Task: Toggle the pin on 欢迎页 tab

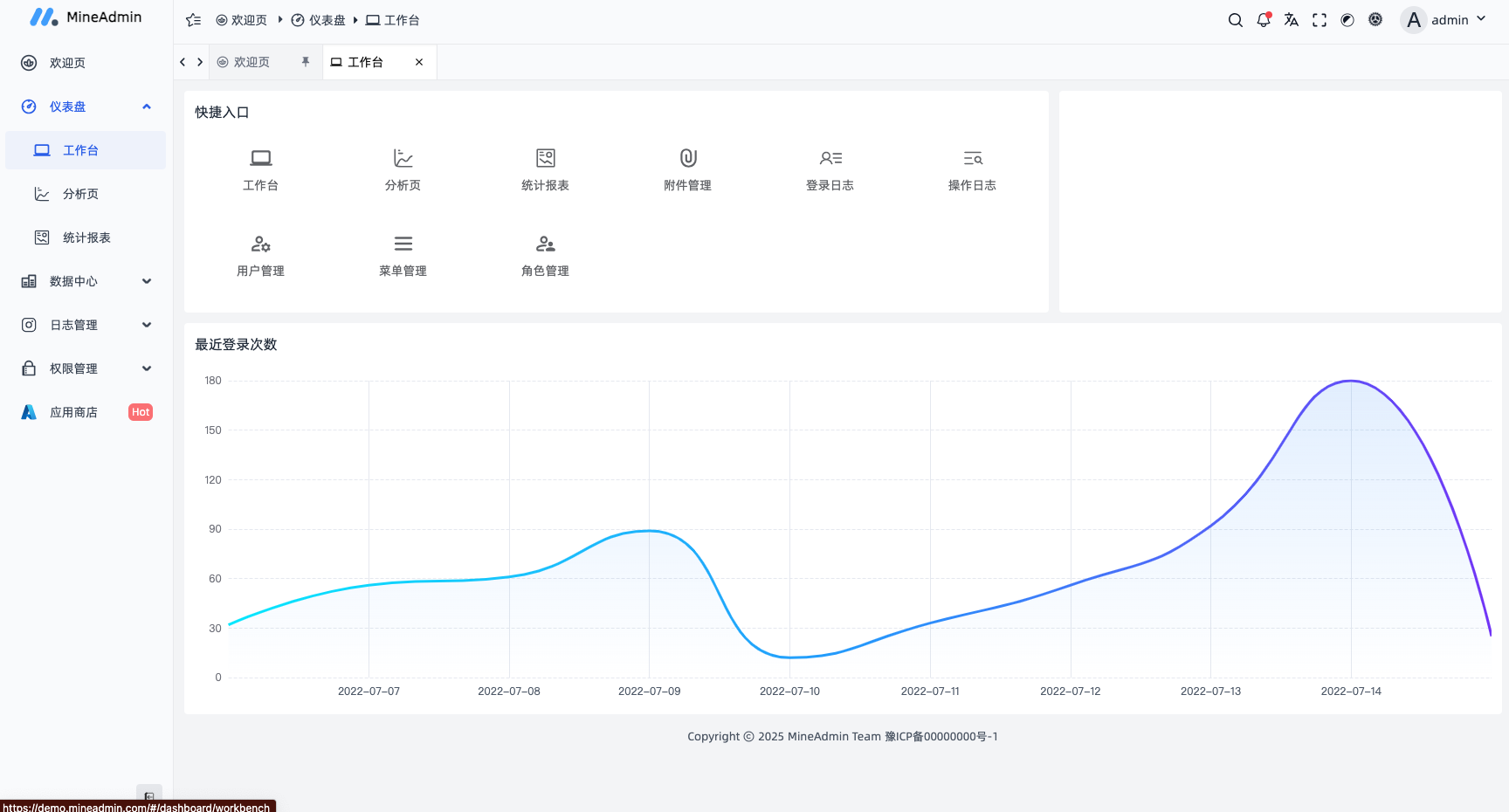Action: [x=305, y=62]
